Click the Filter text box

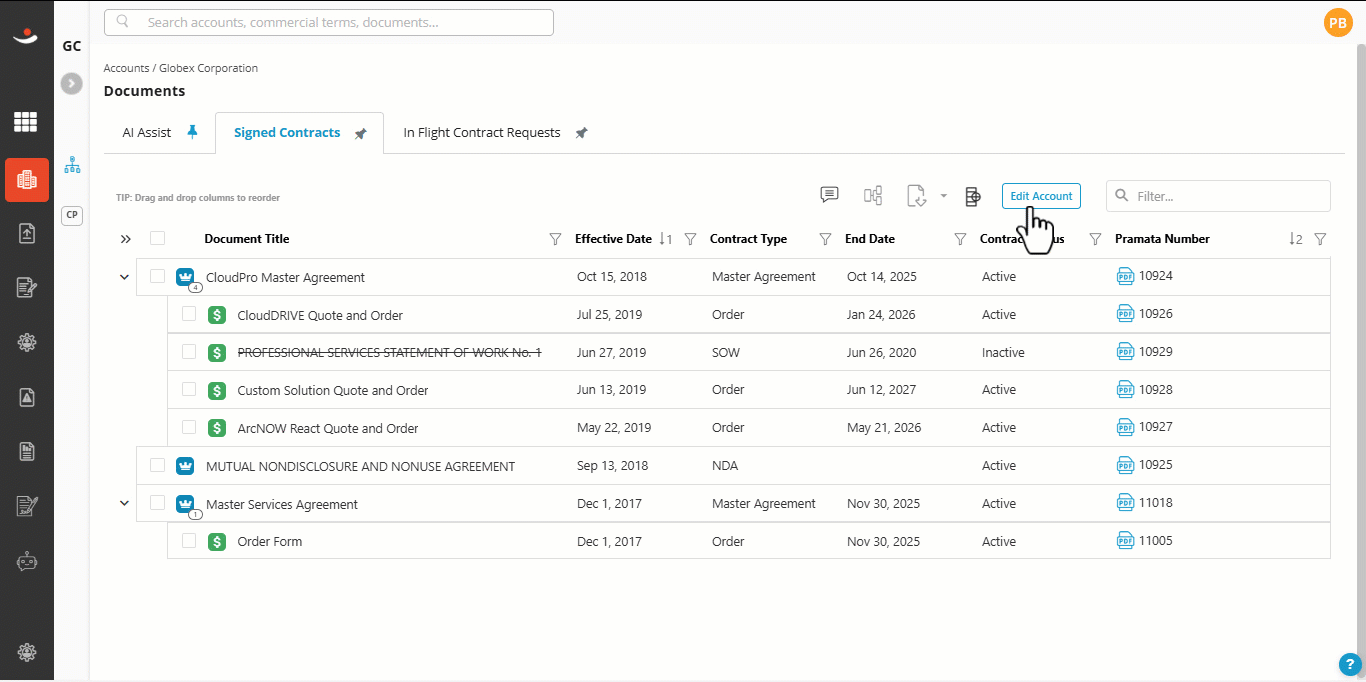tap(1218, 196)
